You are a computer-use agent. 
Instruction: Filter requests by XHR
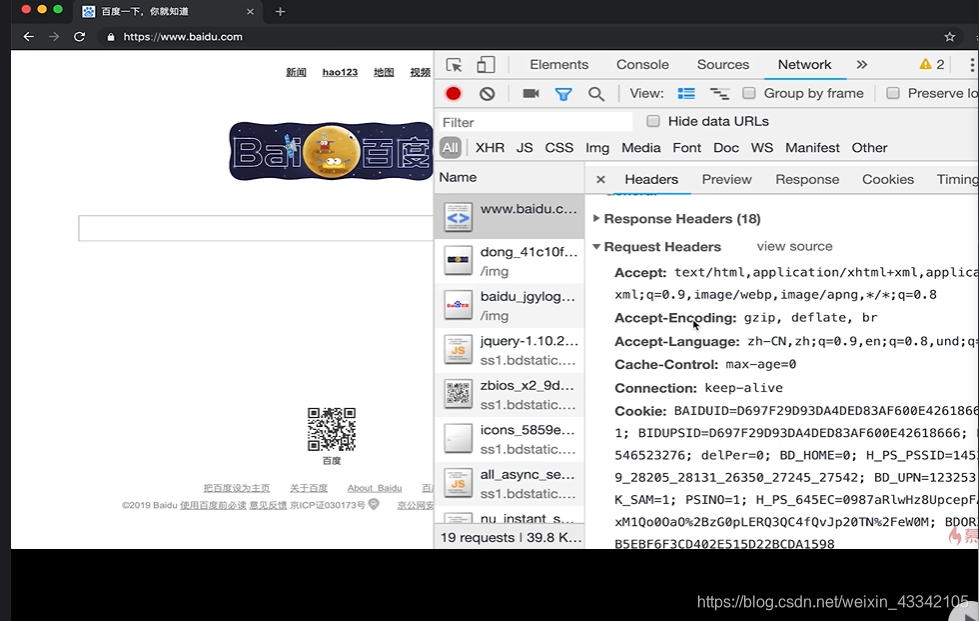click(x=490, y=148)
